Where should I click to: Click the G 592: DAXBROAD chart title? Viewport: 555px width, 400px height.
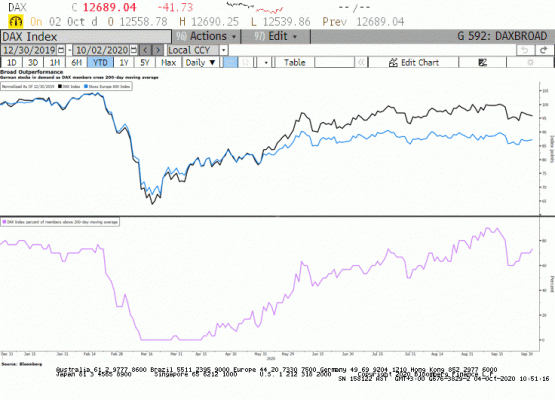tap(502, 36)
